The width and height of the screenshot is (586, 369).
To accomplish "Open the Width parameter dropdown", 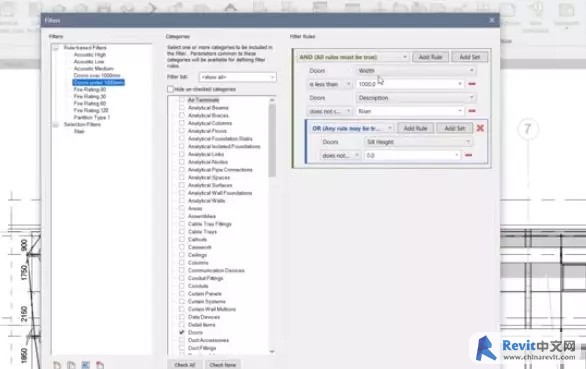I will (x=416, y=71).
